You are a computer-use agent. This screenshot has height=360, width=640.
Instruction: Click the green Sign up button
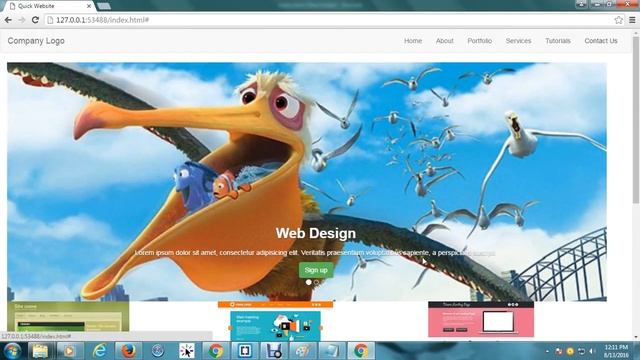coord(316,270)
